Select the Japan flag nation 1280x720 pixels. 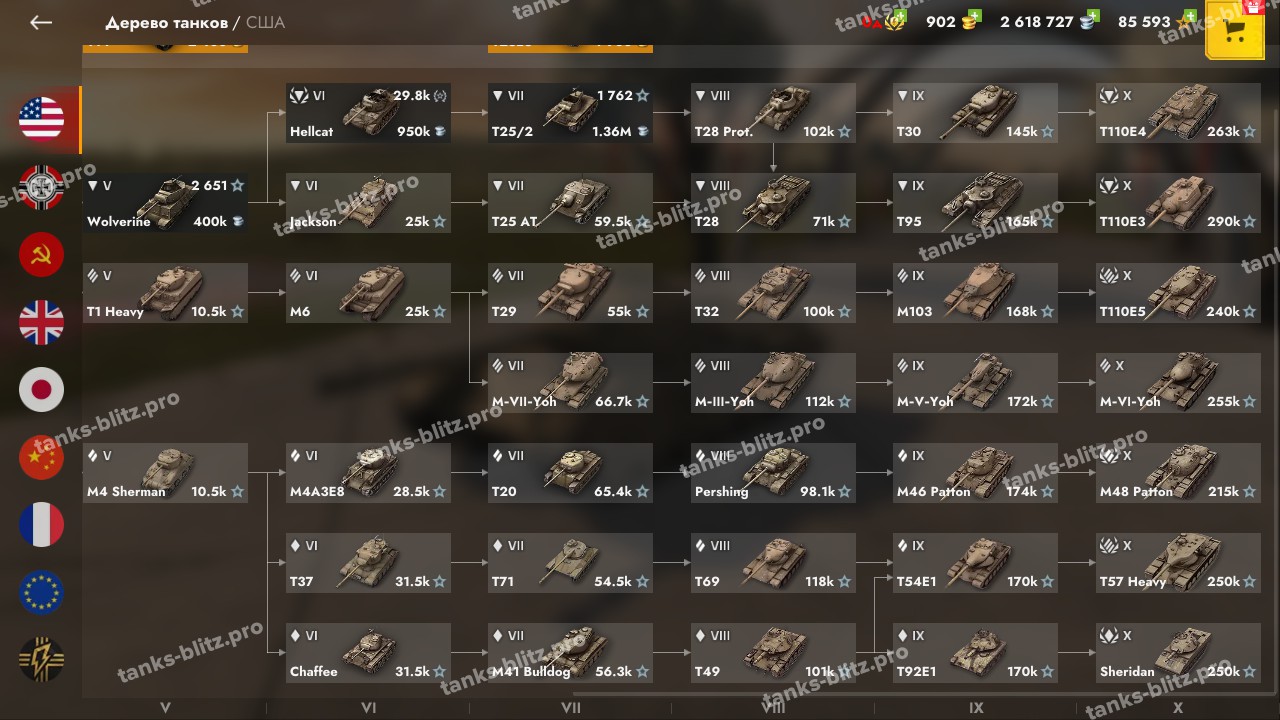click(41, 390)
